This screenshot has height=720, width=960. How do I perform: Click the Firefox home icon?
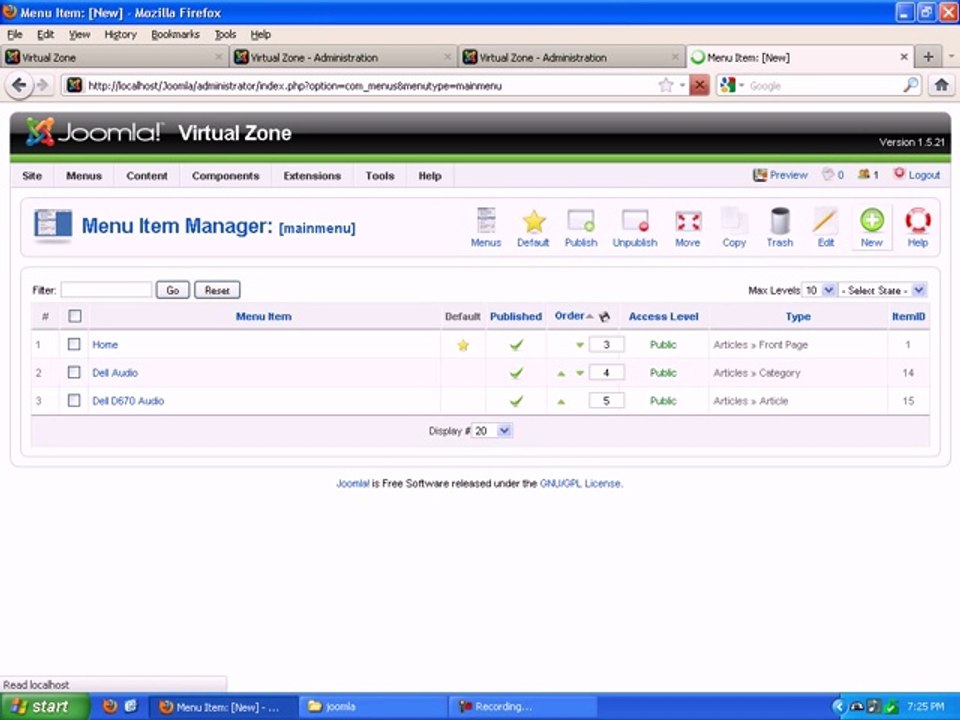pos(941,85)
